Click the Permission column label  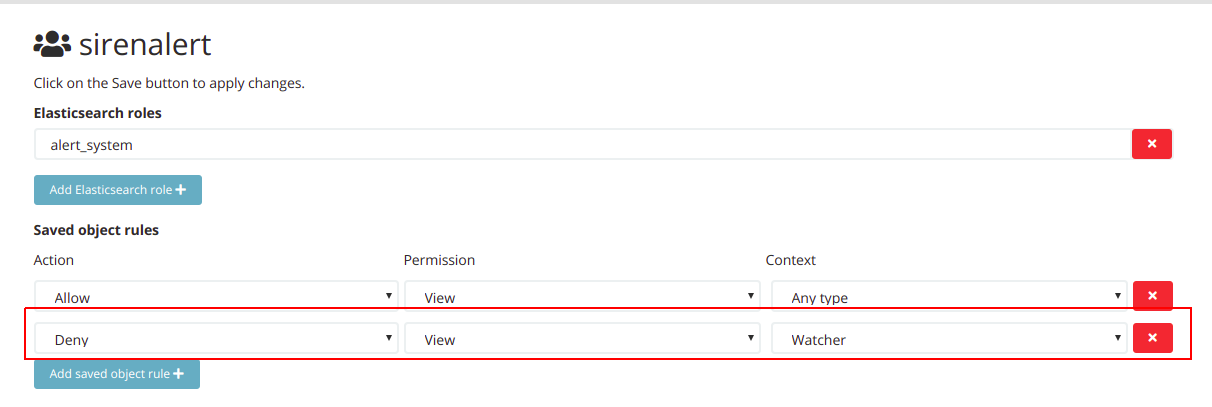(439, 260)
